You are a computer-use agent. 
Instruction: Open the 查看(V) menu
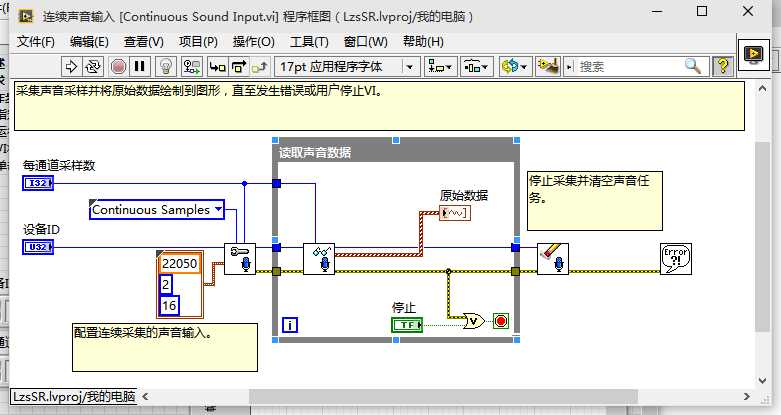pyautogui.click(x=143, y=41)
